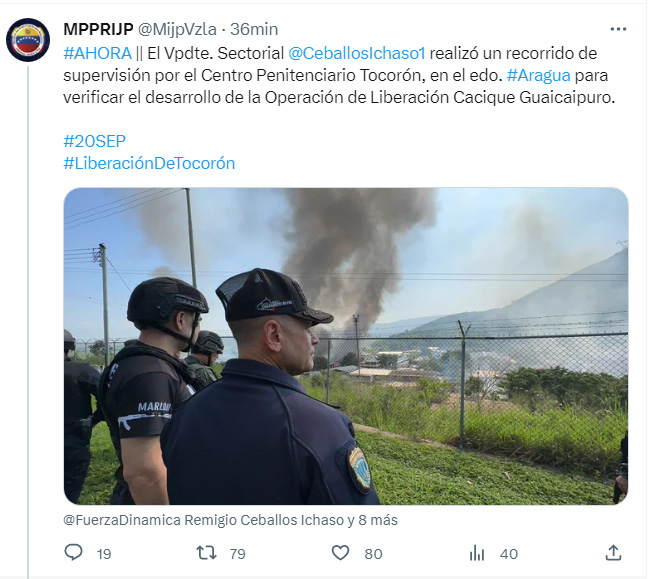671x579 pixels.
Task: Click the MPPRIJP display name
Action: [x=98, y=30]
